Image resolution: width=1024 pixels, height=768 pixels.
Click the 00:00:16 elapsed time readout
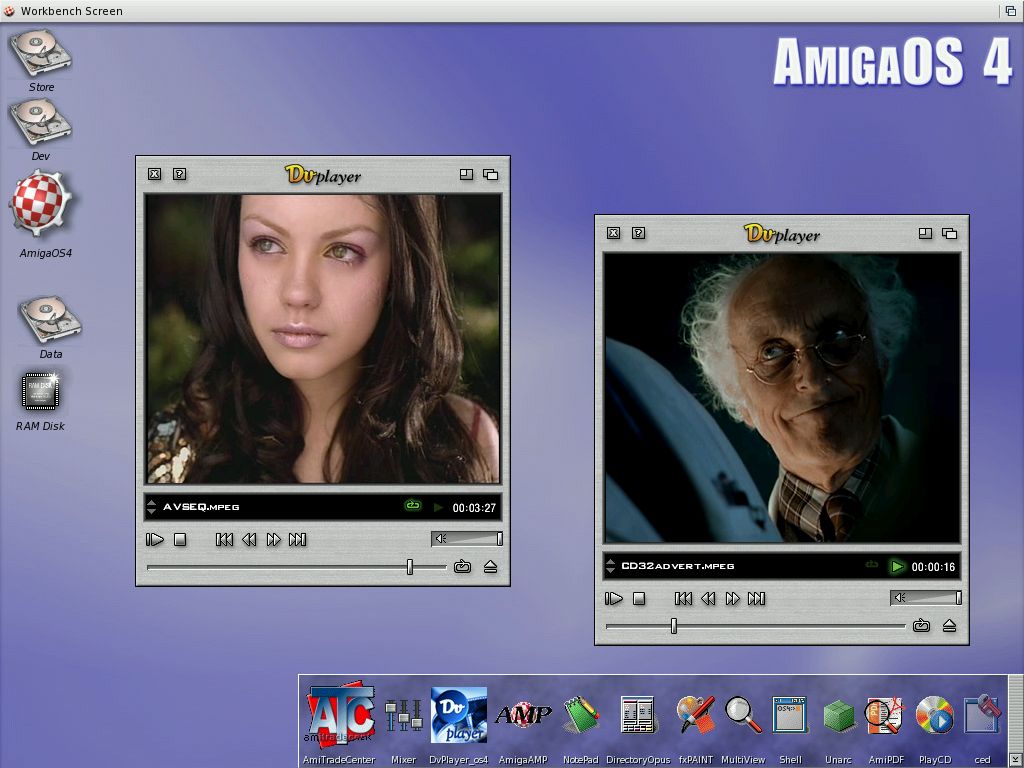tap(933, 566)
